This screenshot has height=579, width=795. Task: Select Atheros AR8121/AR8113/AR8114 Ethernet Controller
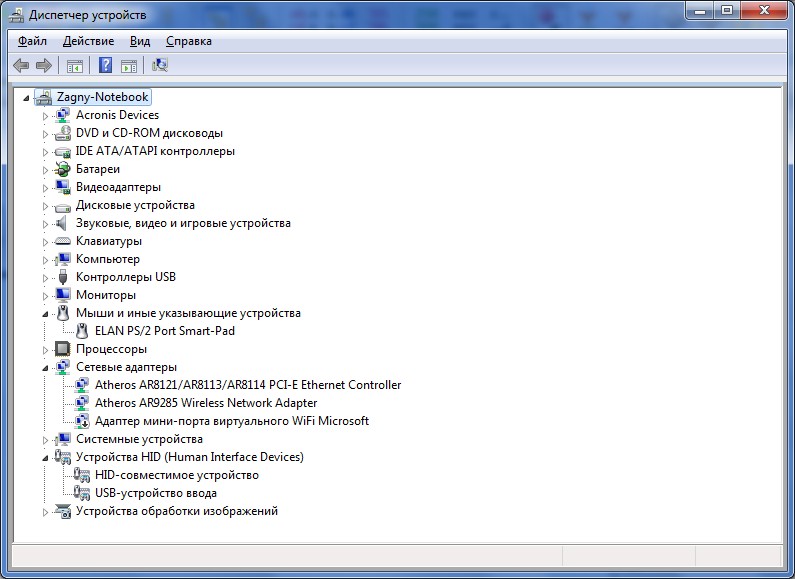[x=248, y=385]
